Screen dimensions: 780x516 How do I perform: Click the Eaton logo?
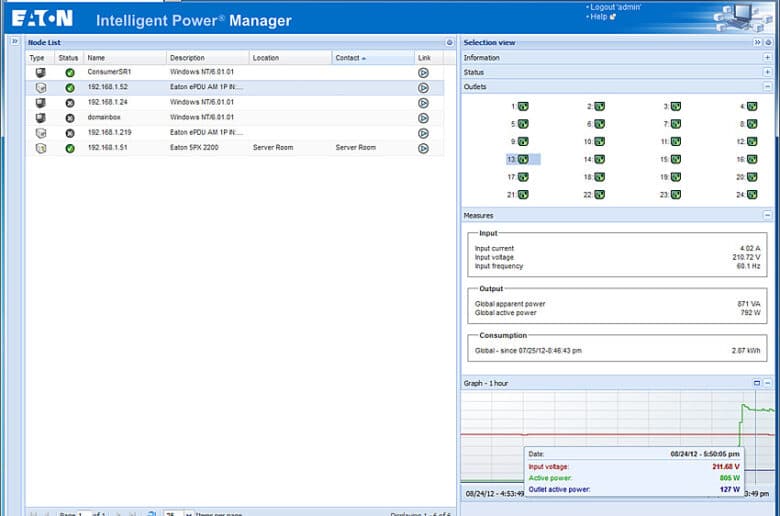42,19
